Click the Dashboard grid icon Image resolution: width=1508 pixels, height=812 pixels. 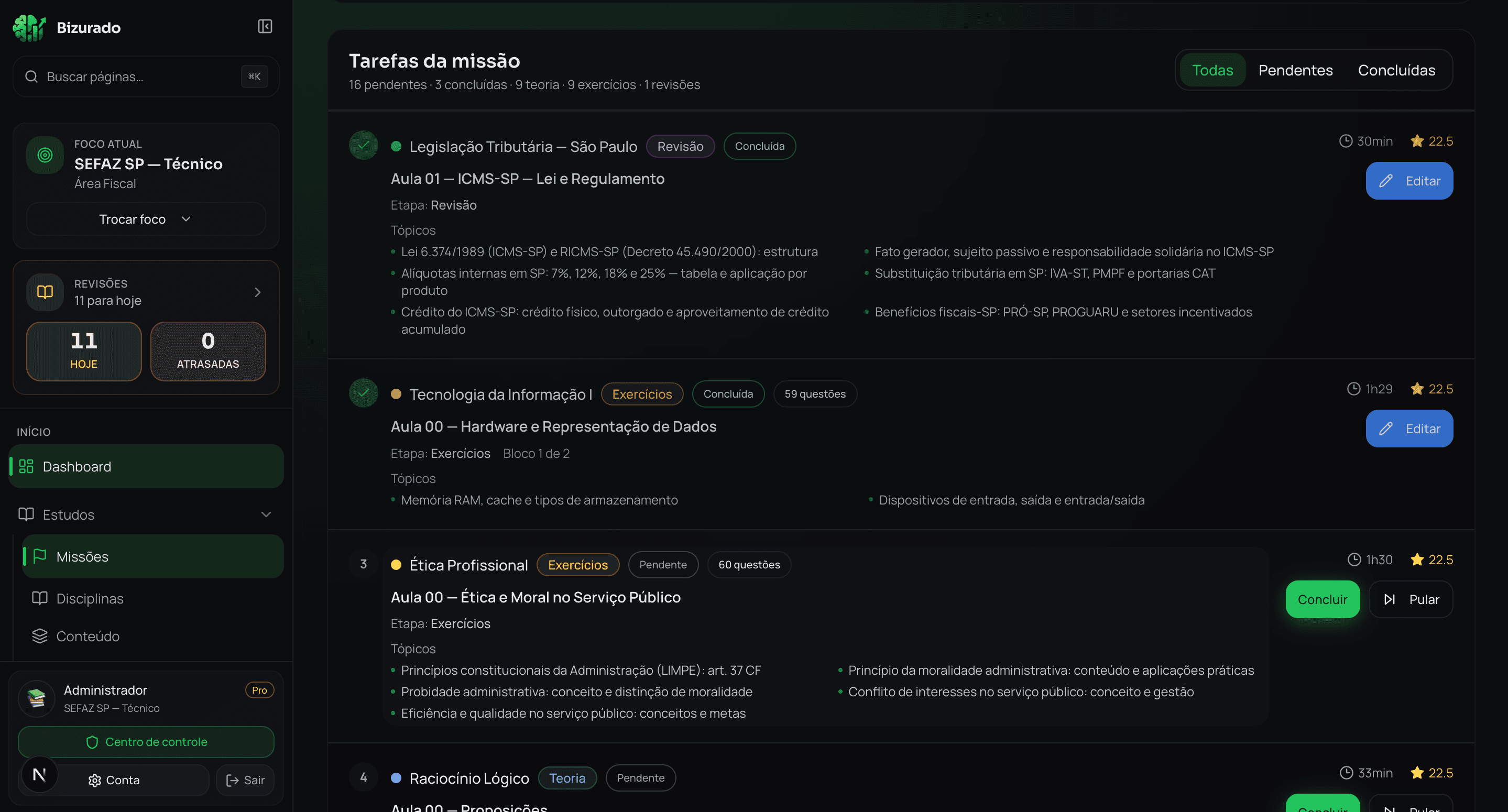click(x=26, y=467)
